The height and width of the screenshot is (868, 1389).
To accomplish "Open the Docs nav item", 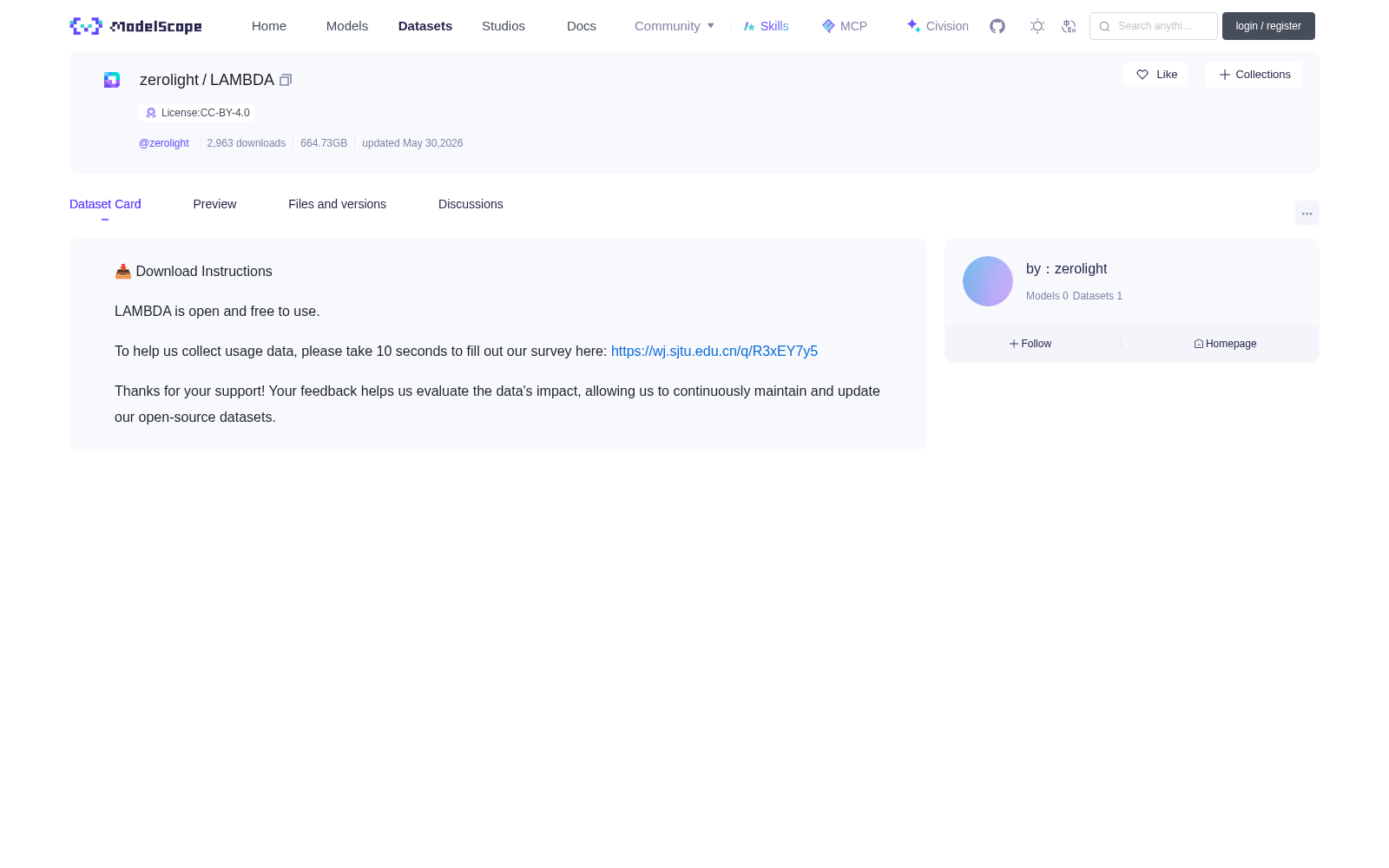I will 582,26.
